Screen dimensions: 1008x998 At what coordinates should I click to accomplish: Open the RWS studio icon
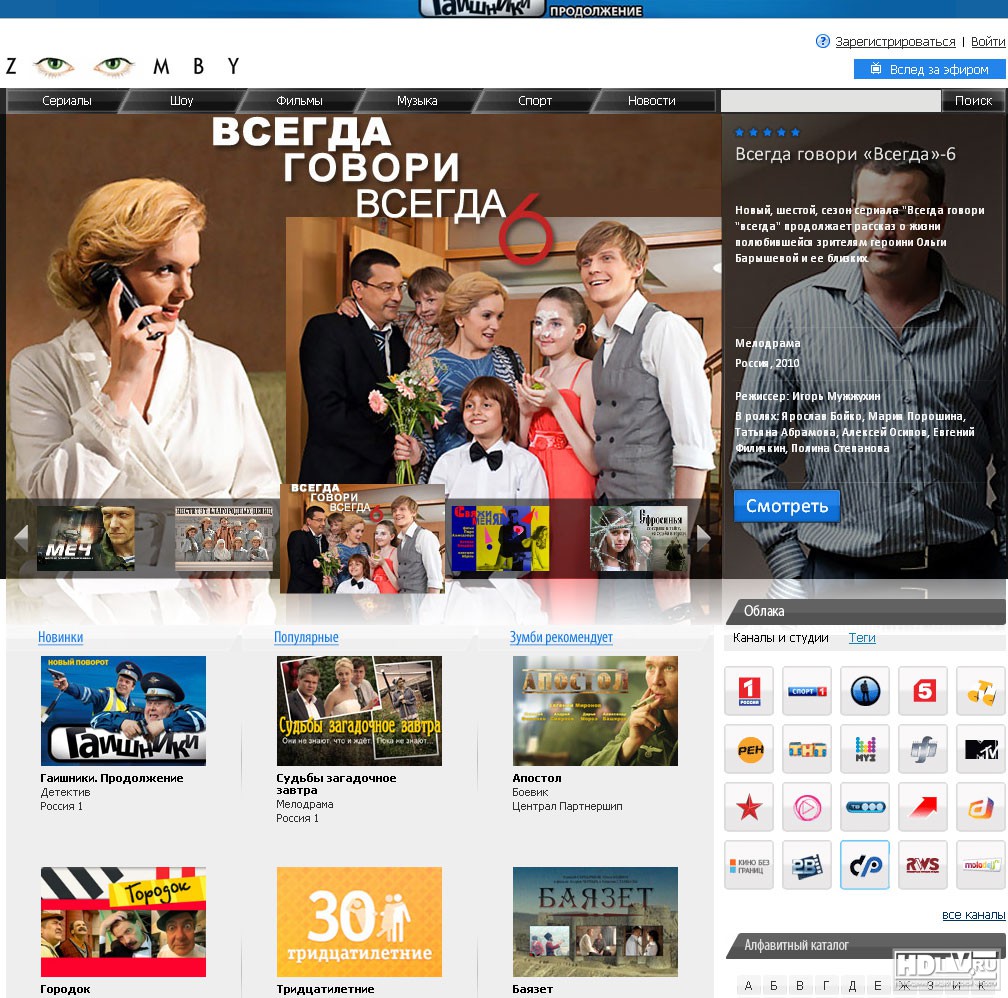coord(922,865)
